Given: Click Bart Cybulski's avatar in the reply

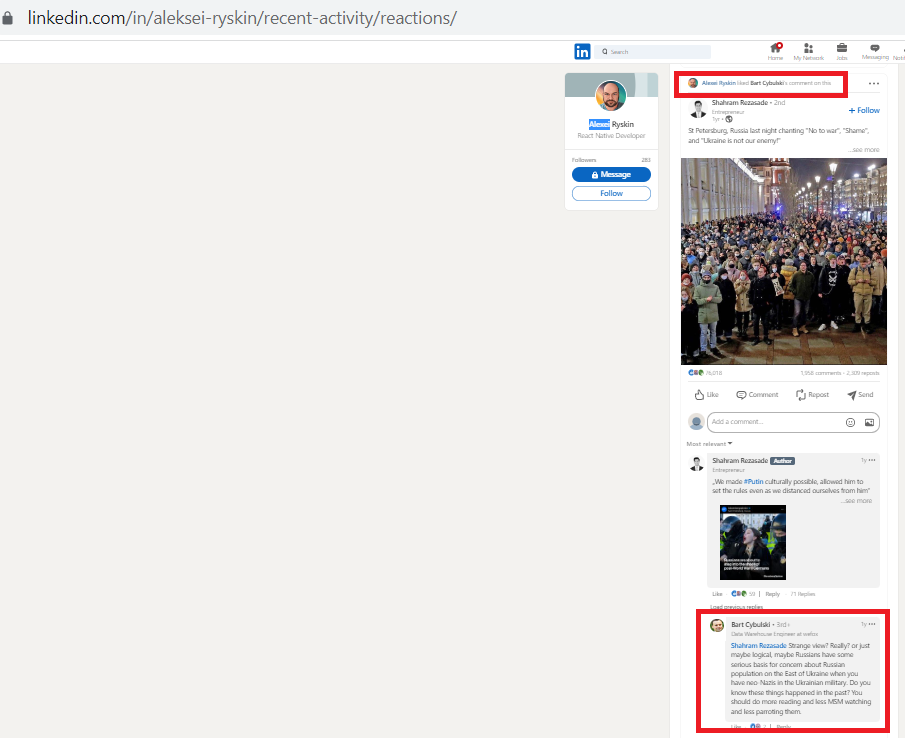Looking at the screenshot, I should click(x=717, y=625).
